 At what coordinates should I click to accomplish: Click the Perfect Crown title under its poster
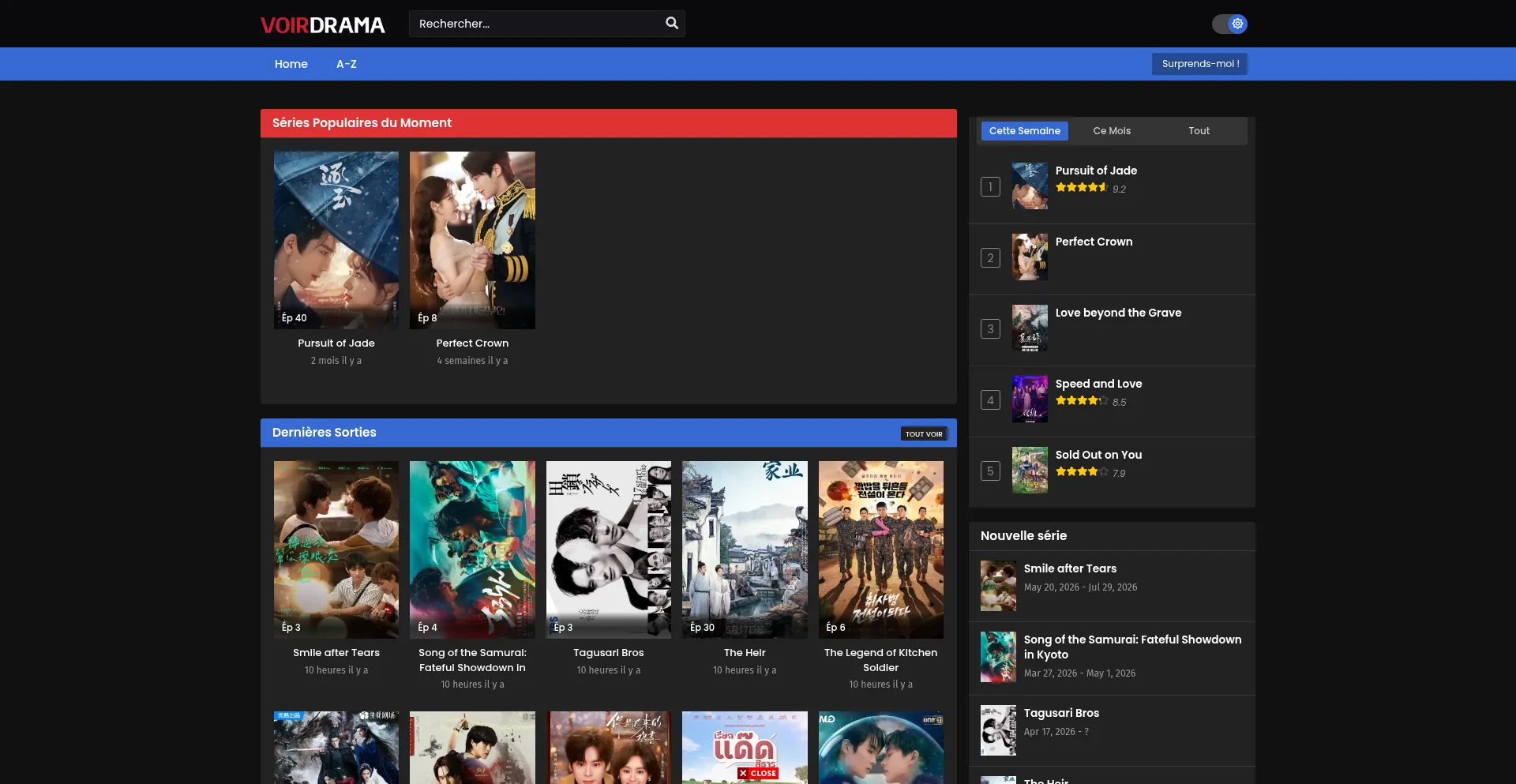coord(472,343)
